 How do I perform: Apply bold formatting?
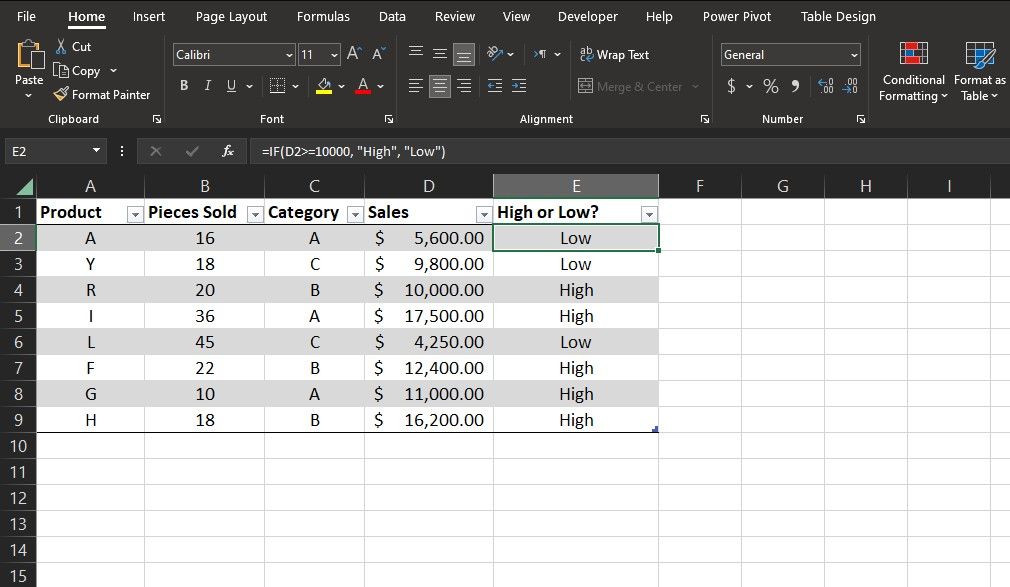(183, 86)
